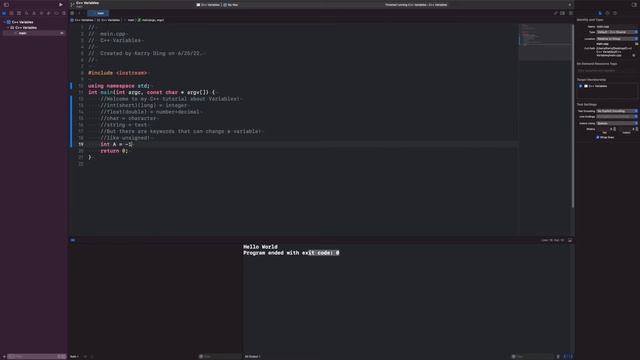Toggle breakpoints with the debug bar icon
640x360 pixels.
pyautogui.click(x=73, y=240)
